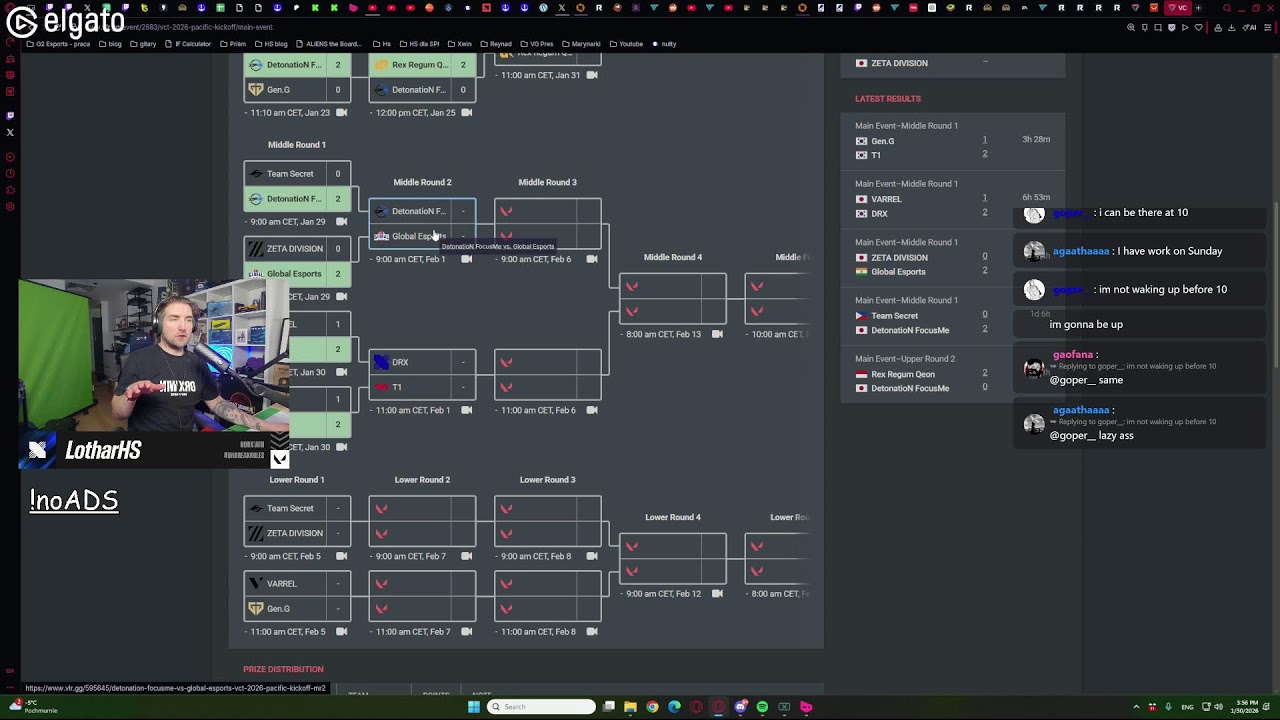Click the 'LATEST RESULTS' heading
The height and width of the screenshot is (720, 1280).
(x=888, y=99)
